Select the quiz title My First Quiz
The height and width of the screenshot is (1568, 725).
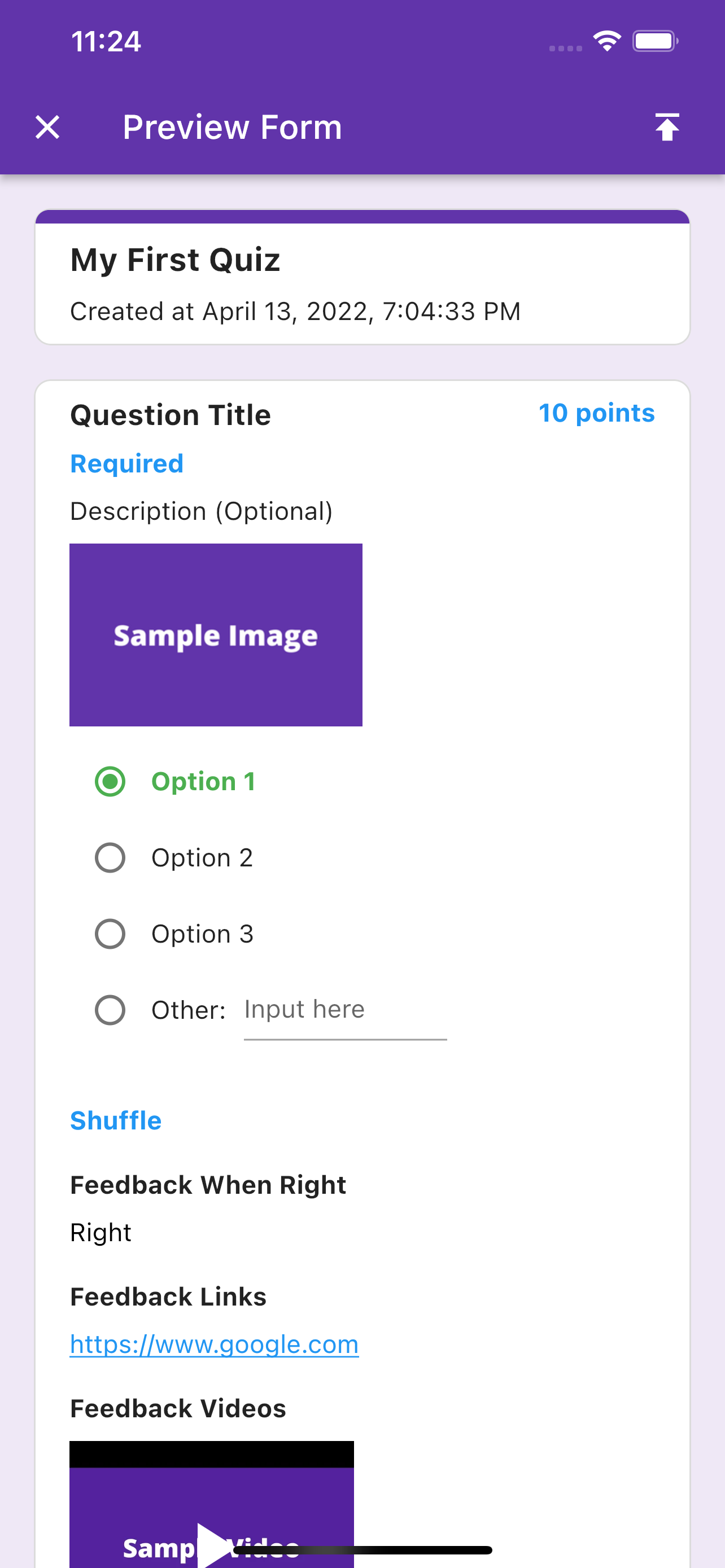pyautogui.click(x=175, y=259)
